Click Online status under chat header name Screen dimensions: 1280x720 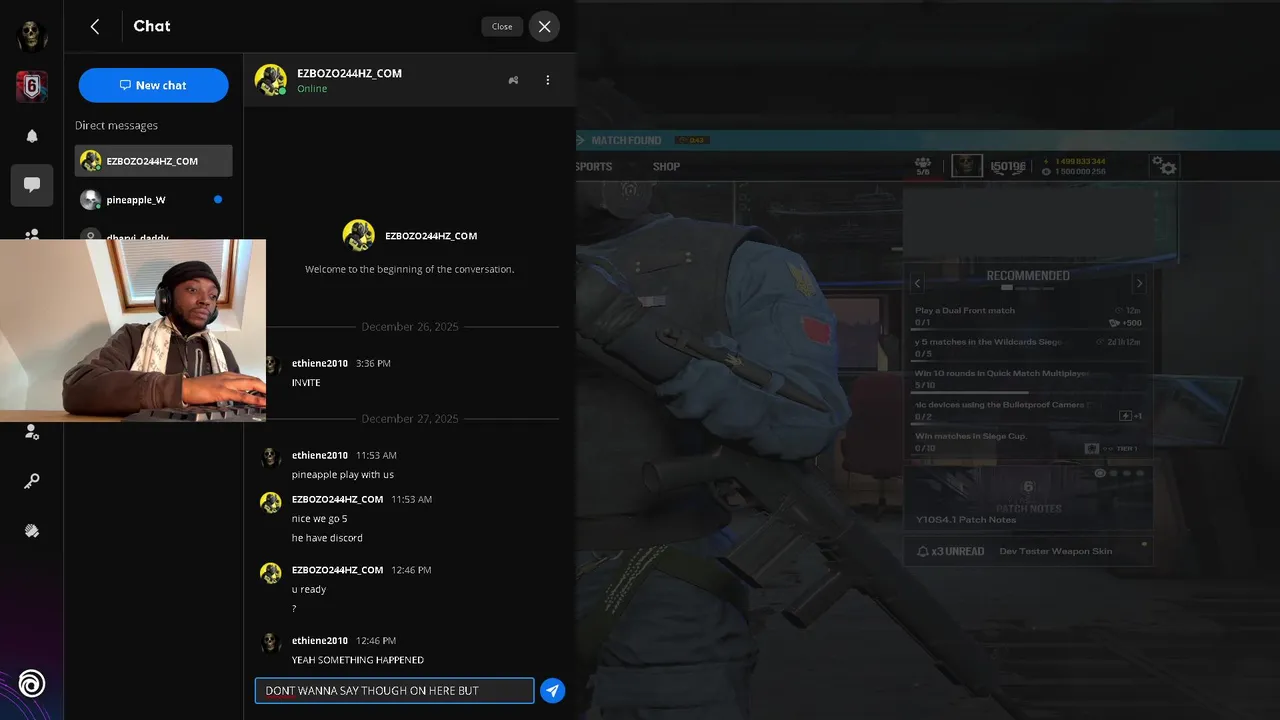coord(312,89)
